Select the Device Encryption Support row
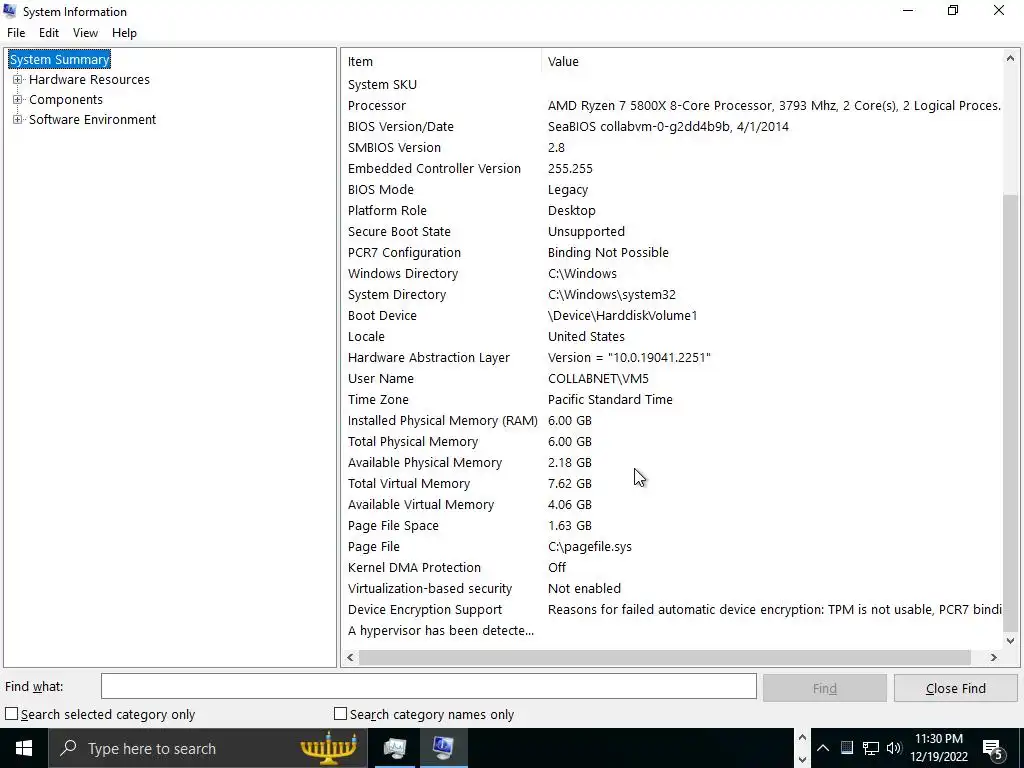 click(672, 609)
